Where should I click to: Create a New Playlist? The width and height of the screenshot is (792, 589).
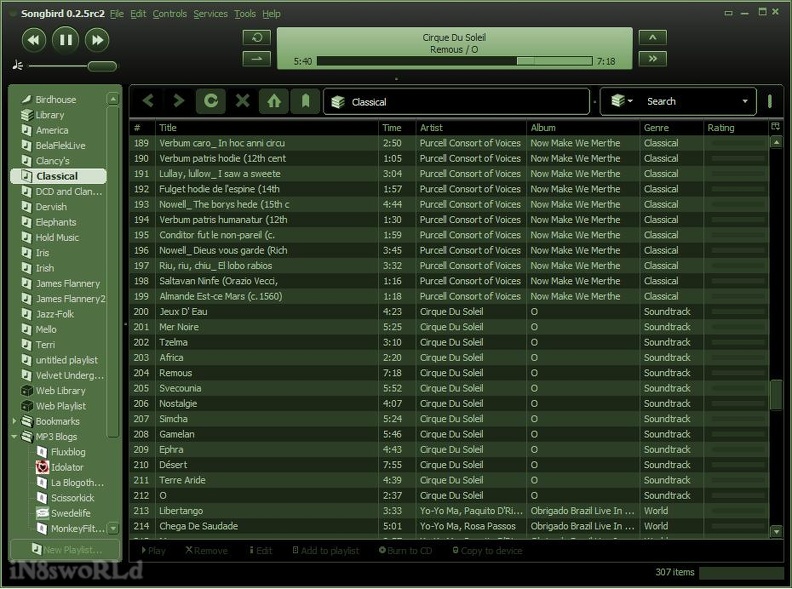point(65,550)
